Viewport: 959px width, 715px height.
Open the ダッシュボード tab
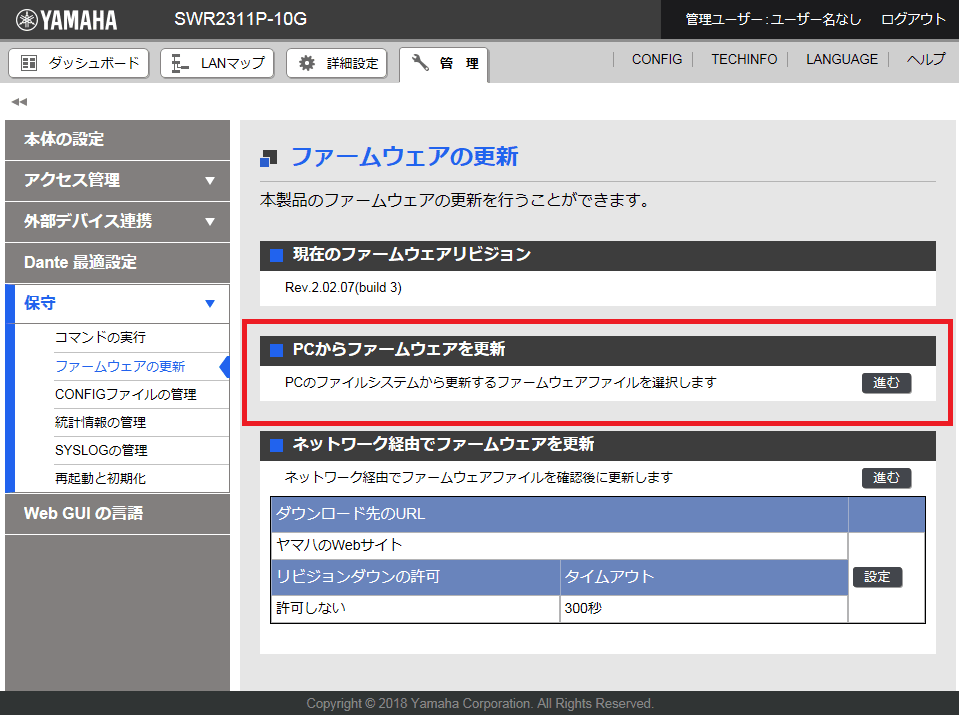pos(79,63)
